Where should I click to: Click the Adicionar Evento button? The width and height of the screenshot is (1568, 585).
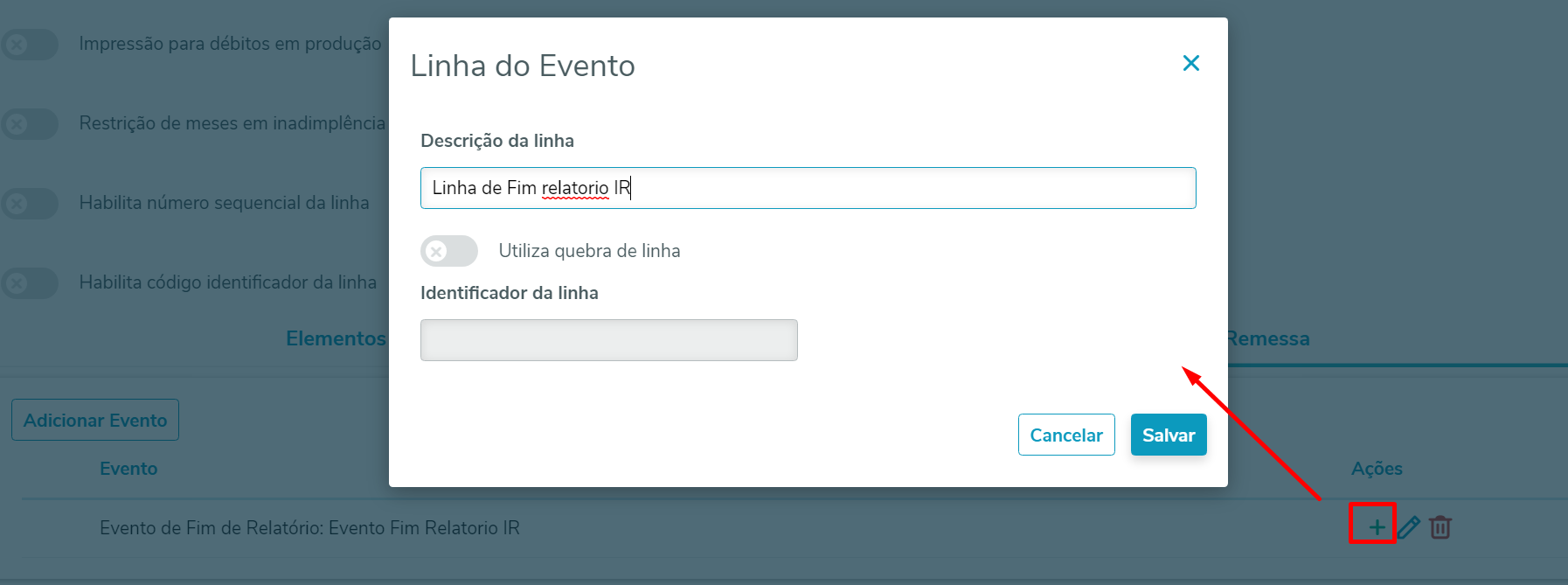95,421
